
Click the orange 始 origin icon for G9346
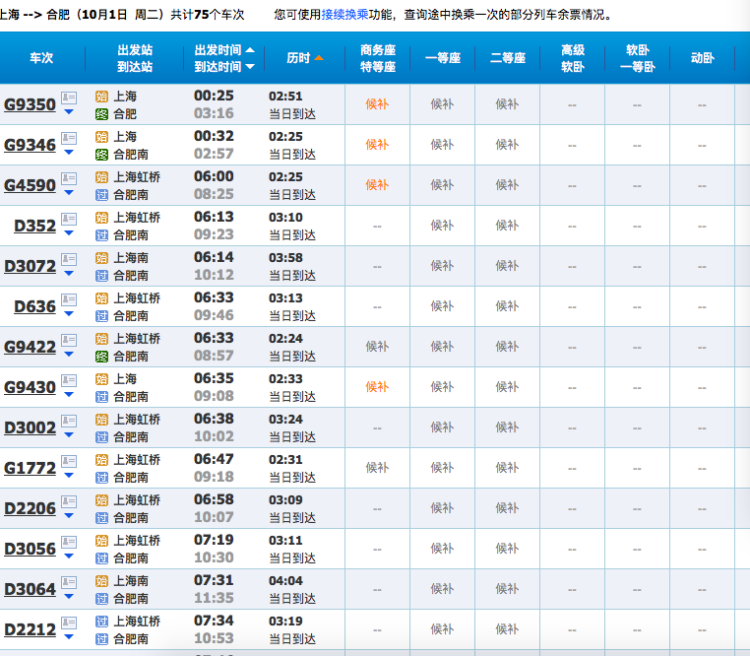[101, 137]
